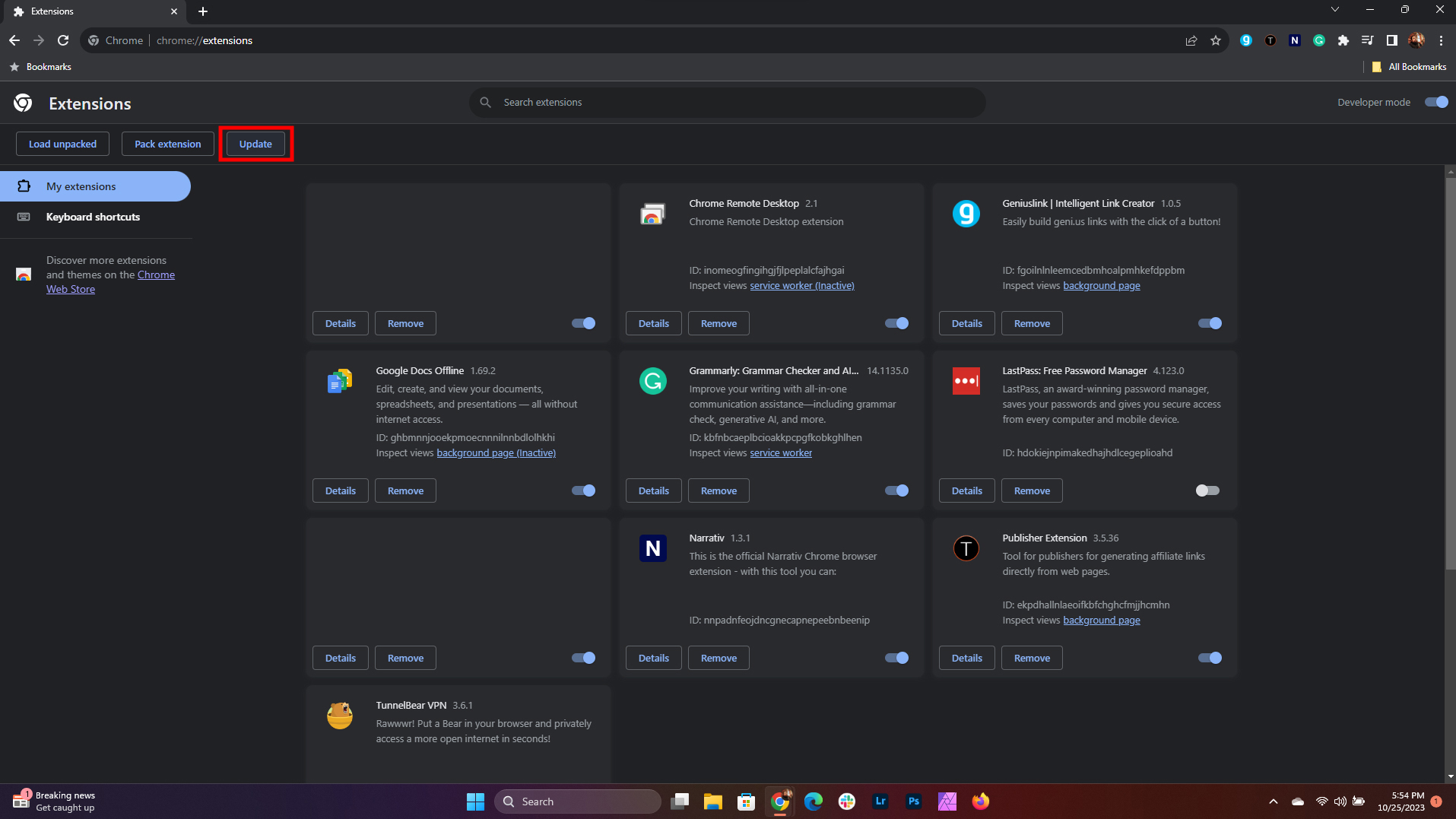Open the Narrativ extension in the toolbar
Image resolution: width=1456 pixels, height=819 pixels.
(x=1294, y=41)
